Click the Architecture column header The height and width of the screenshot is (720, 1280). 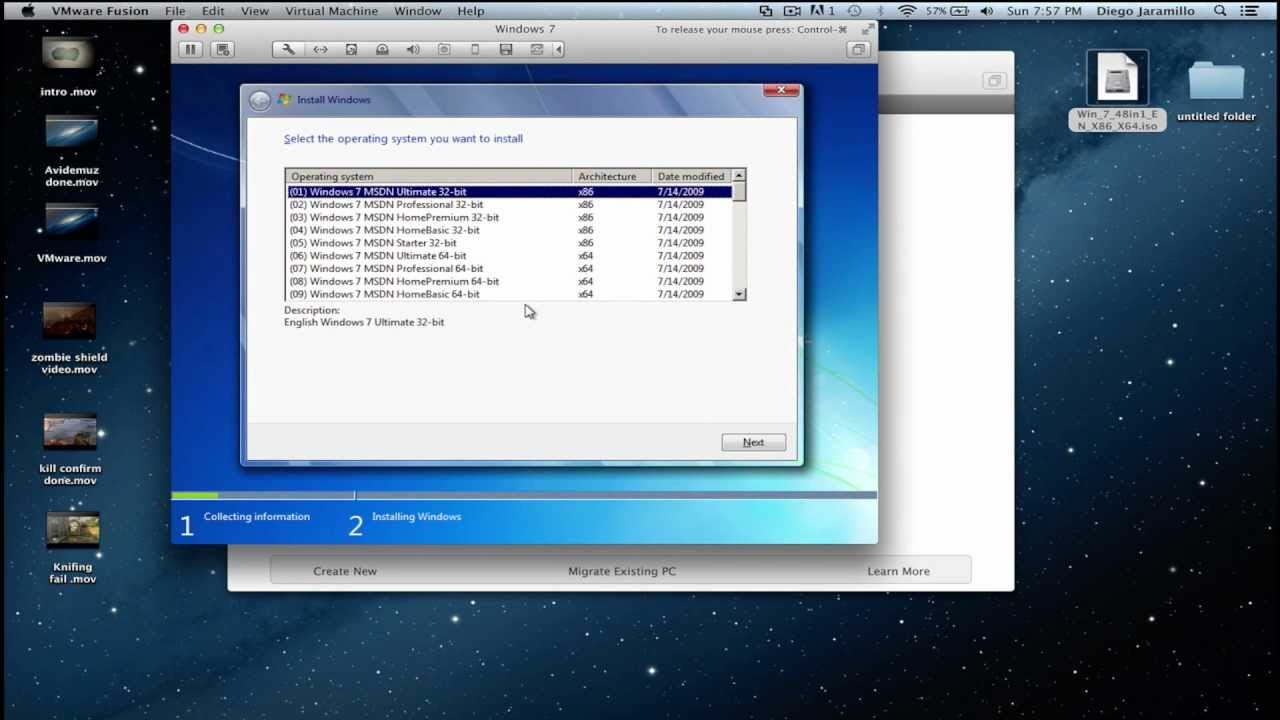[612, 176]
